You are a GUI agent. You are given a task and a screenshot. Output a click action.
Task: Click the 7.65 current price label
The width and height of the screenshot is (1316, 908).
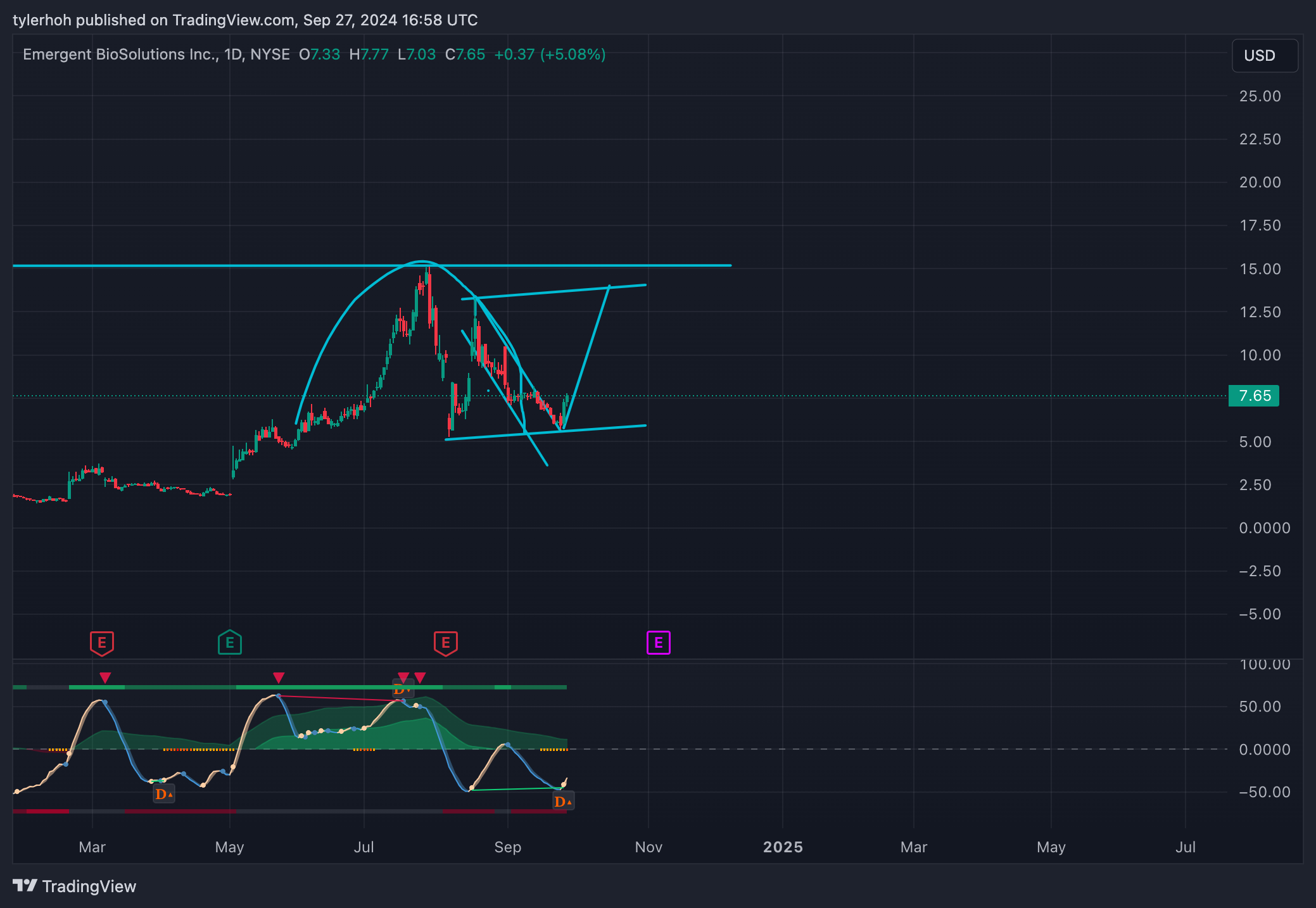[1254, 396]
